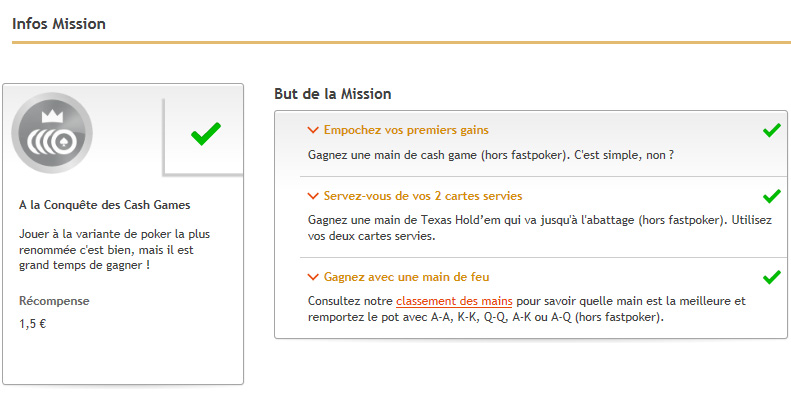Click green checkmark for Empochez vos premiers gains
The width and height of the screenshot is (791, 403).
tap(772, 130)
